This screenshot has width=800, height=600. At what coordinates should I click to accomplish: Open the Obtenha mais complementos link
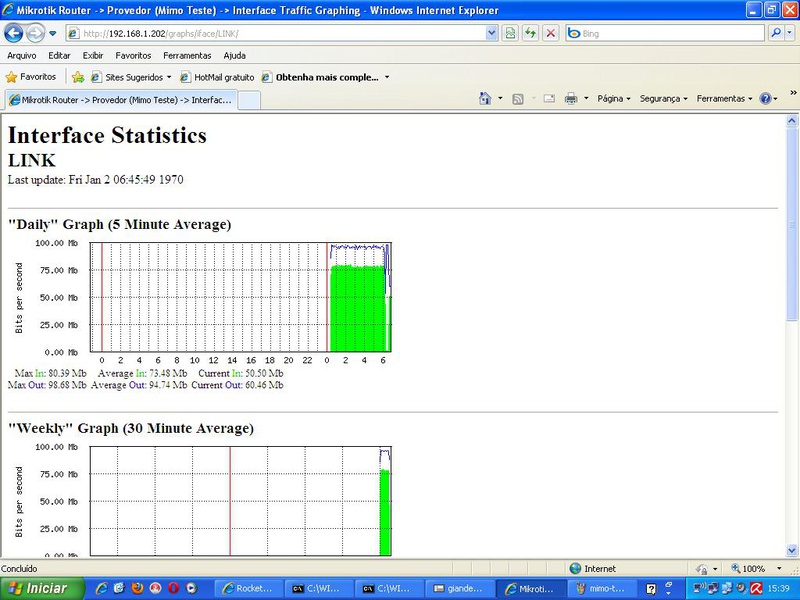tap(320, 77)
